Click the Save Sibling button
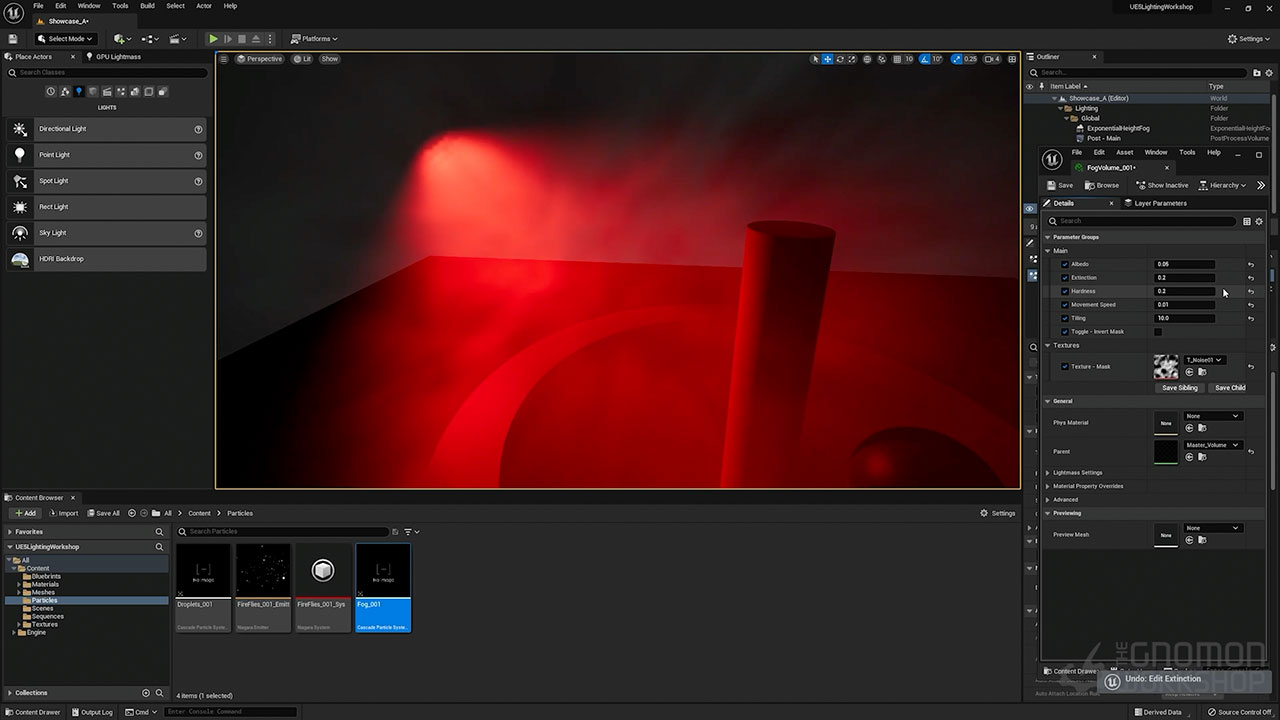Image resolution: width=1280 pixels, height=720 pixels. 1179,388
